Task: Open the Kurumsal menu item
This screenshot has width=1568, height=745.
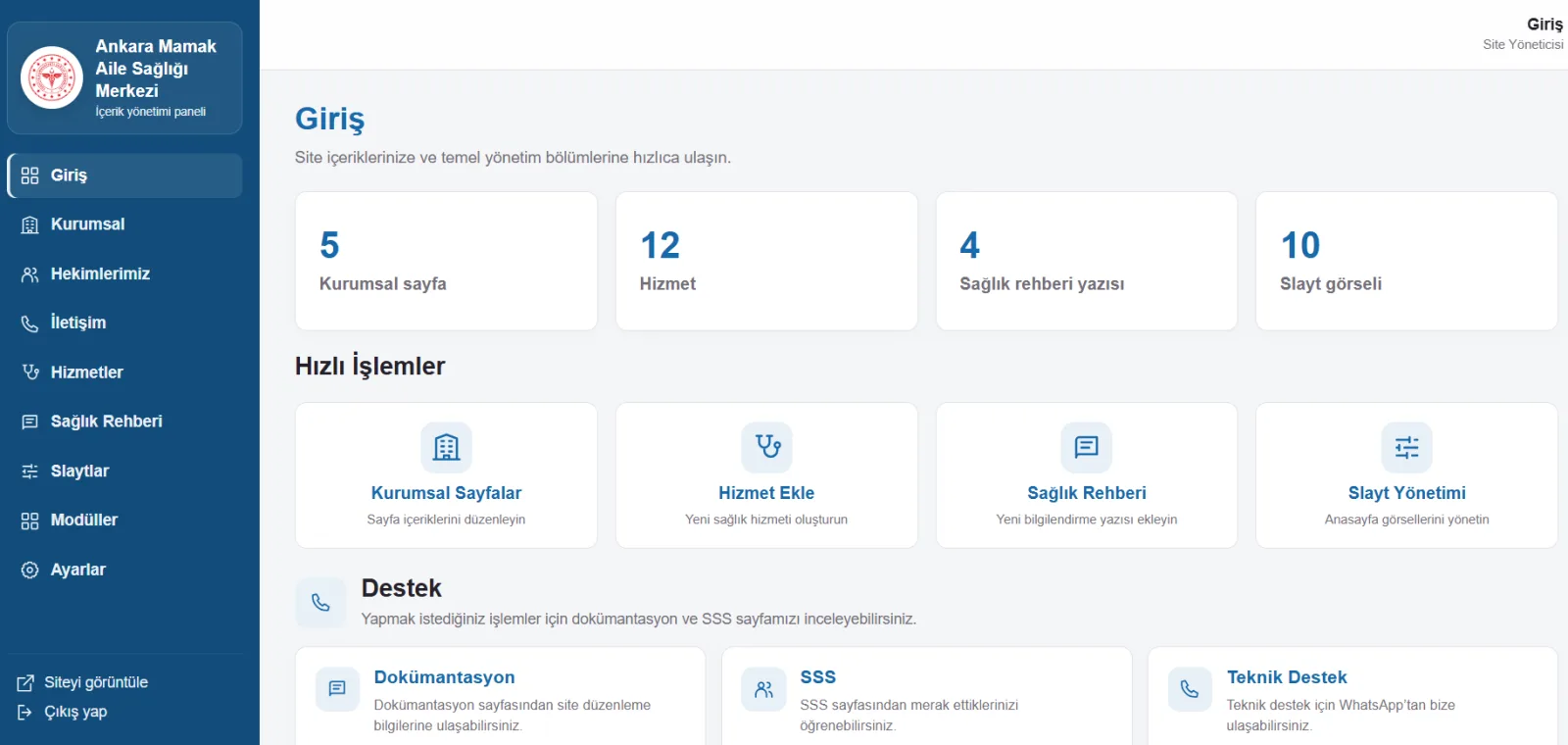Action: pos(124,224)
